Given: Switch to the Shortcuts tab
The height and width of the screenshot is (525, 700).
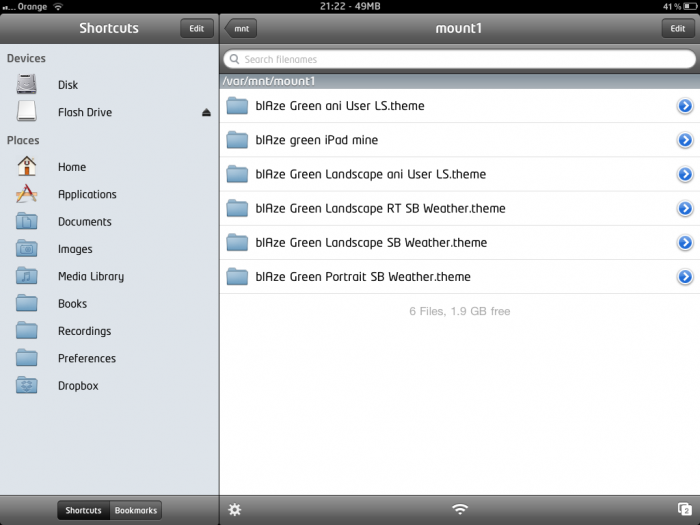Looking at the screenshot, I should 83,510.
